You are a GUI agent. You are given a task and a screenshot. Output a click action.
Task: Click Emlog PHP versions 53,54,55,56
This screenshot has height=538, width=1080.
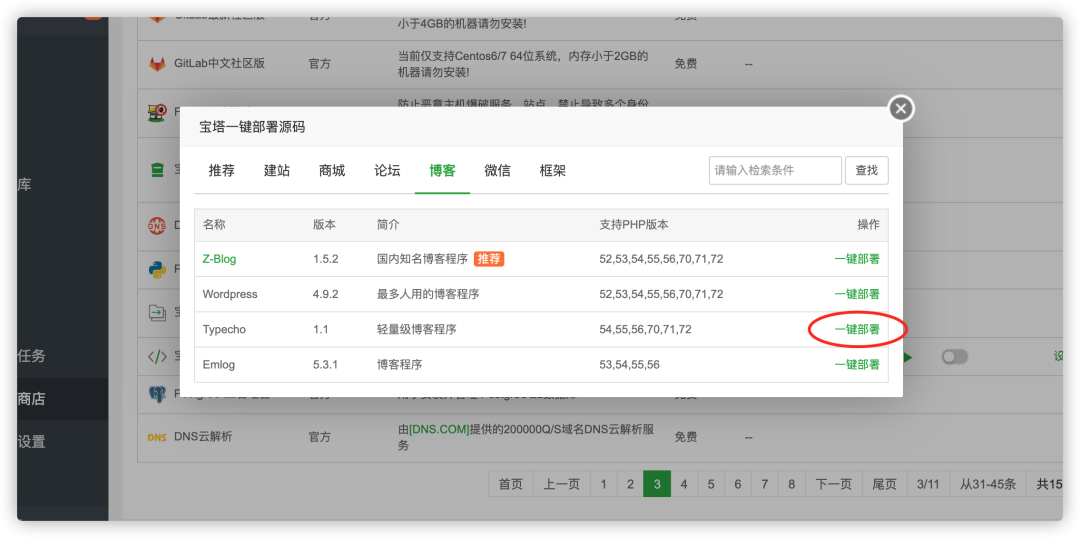click(x=630, y=364)
